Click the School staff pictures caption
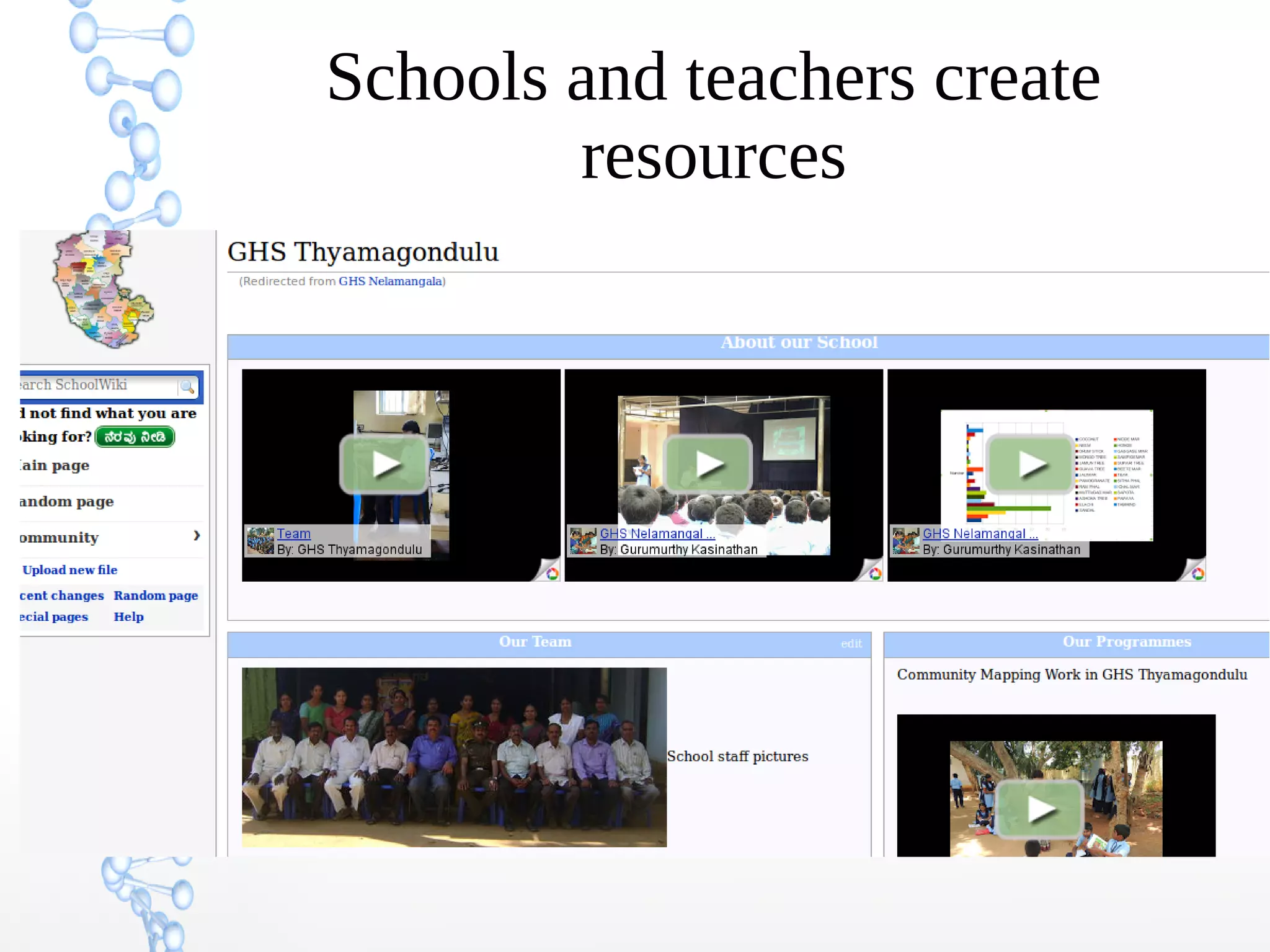The width and height of the screenshot is (1270, 952). click(737, 757)
